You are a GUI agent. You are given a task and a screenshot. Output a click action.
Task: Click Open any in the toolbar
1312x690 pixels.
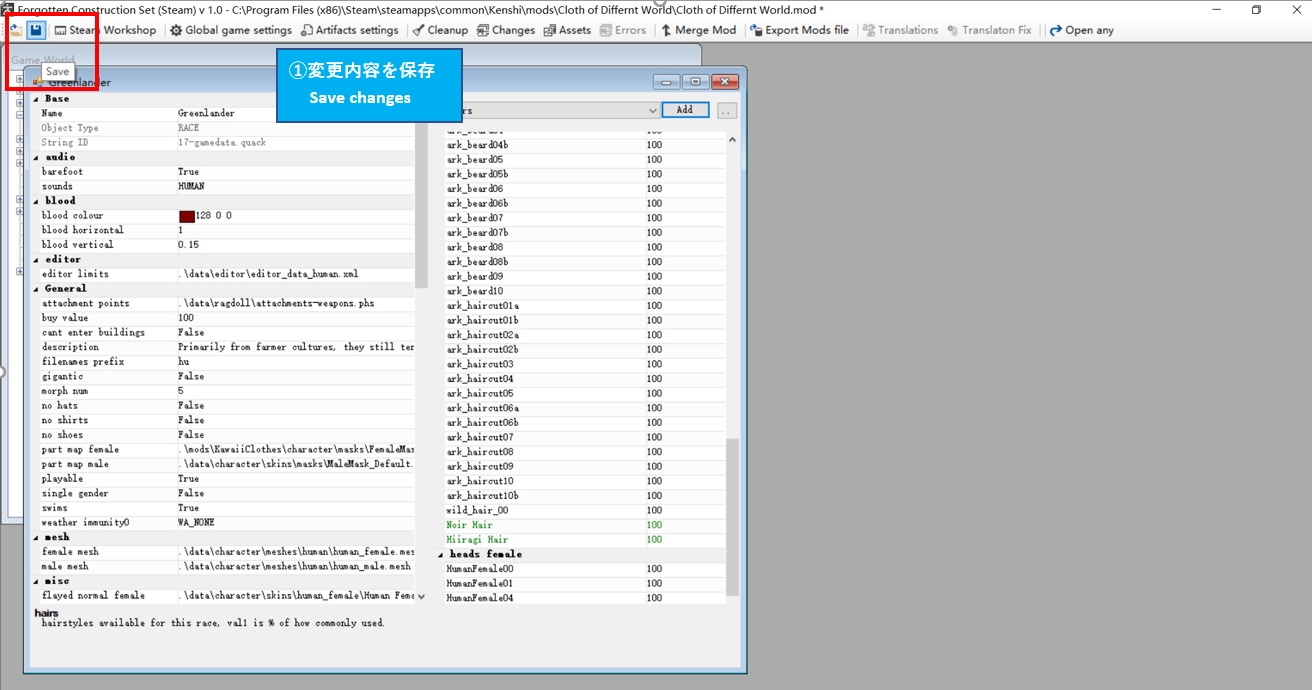pyautogui.click(x=1082, y=30)
